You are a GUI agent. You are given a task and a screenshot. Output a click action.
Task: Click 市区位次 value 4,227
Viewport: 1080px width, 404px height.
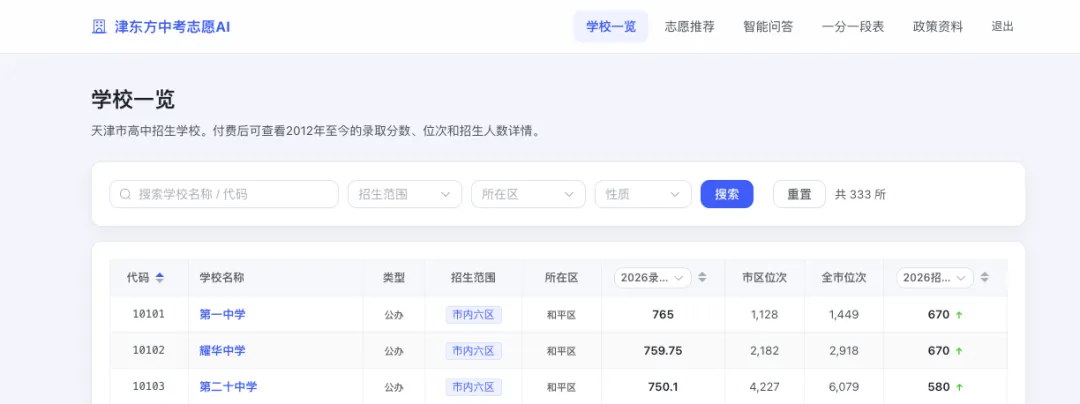click(x=765, y=387)
